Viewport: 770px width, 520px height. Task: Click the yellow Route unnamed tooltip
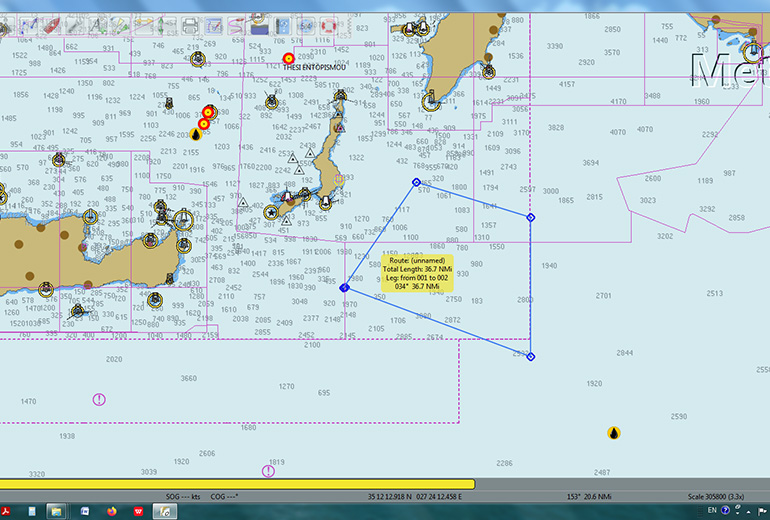[x=417, y=272]
